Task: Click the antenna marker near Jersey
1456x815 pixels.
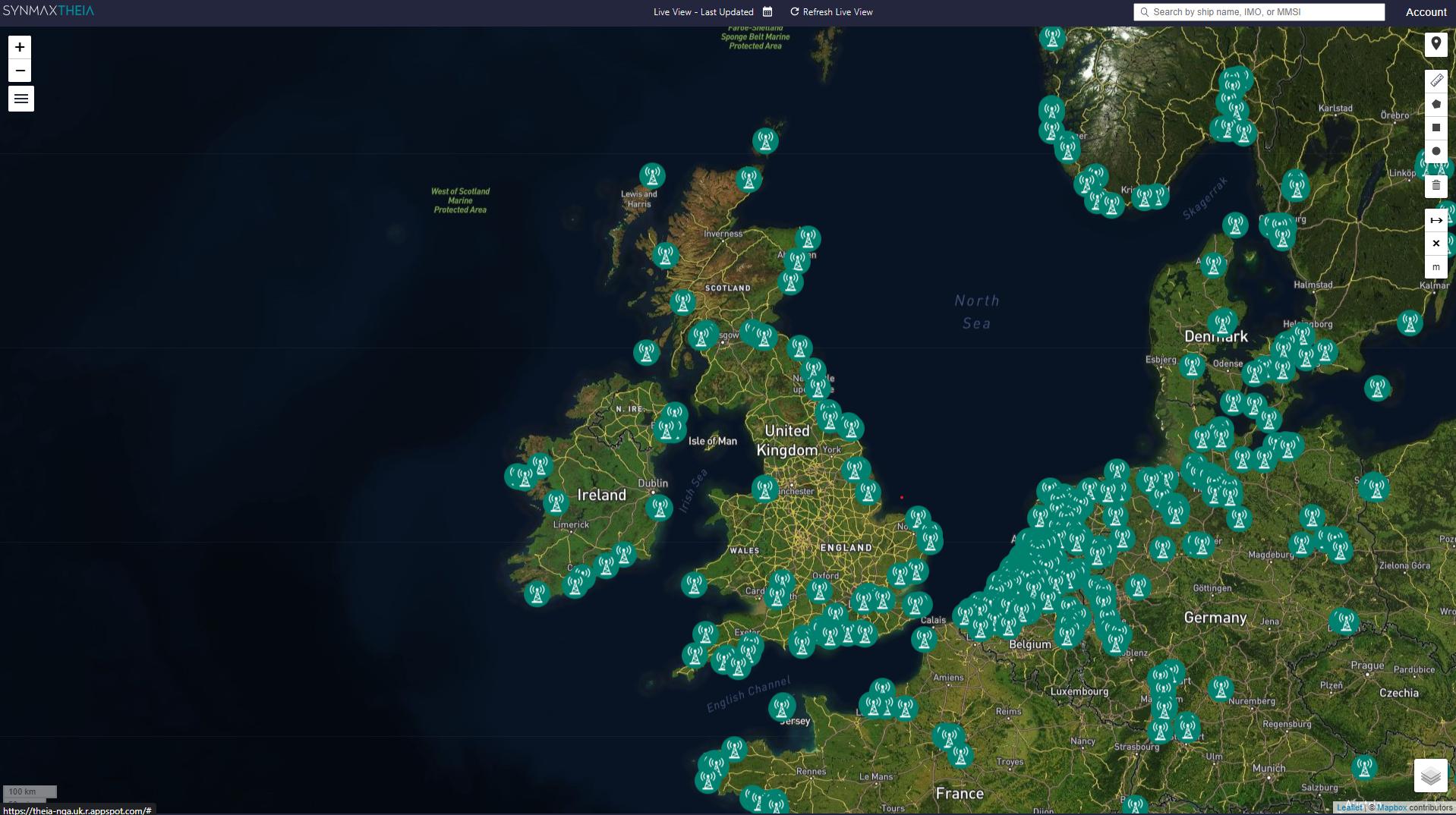Action: (x=782, y=707)
